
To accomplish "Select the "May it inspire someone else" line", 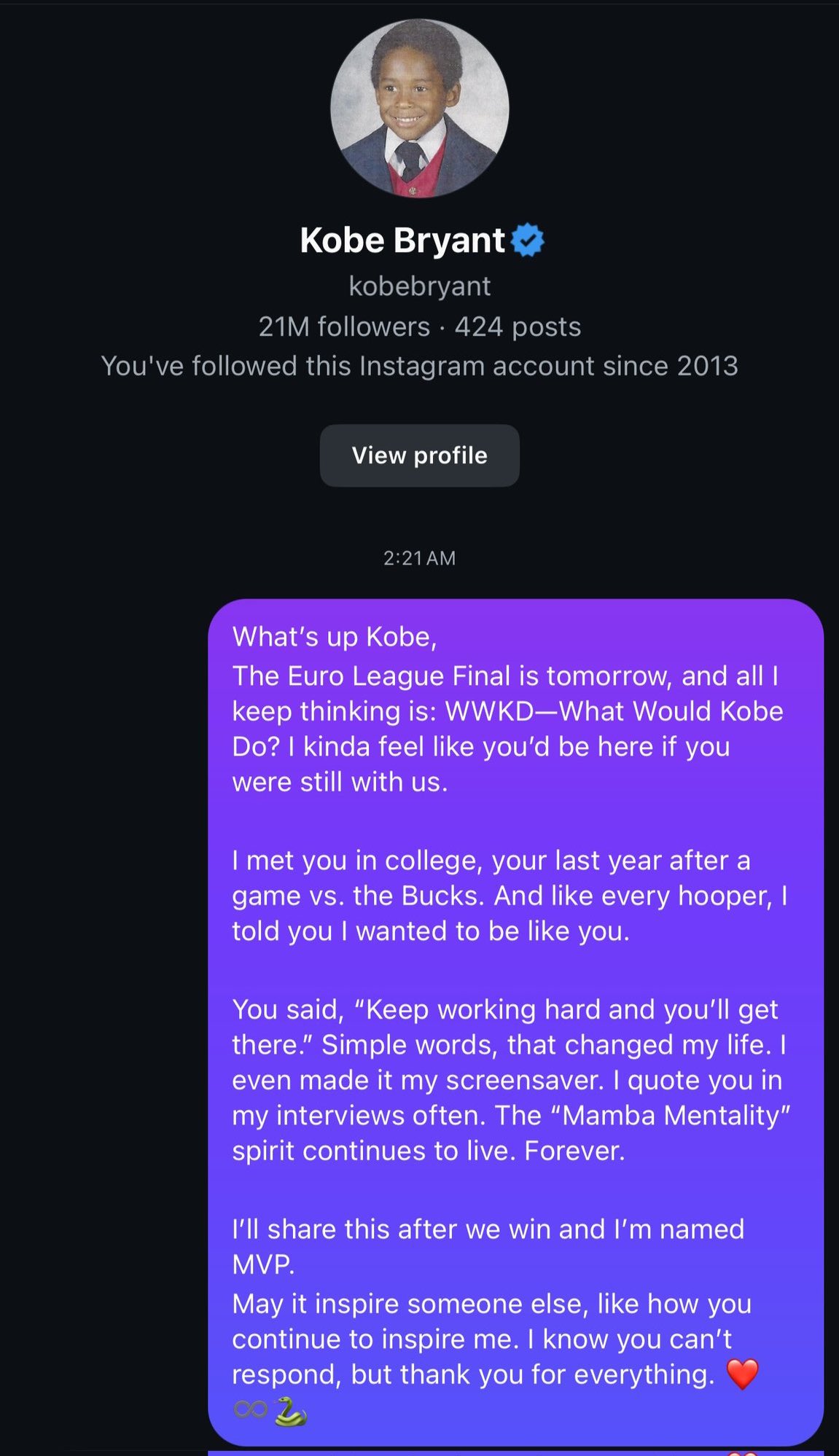I will [491, 1304].
